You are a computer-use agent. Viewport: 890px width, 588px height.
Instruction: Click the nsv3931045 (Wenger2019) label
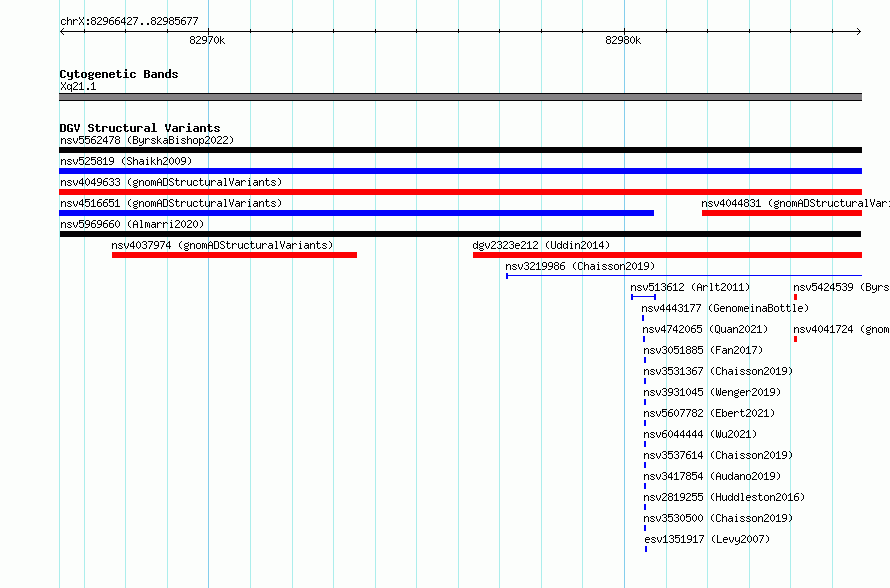(x=712, y=392)
